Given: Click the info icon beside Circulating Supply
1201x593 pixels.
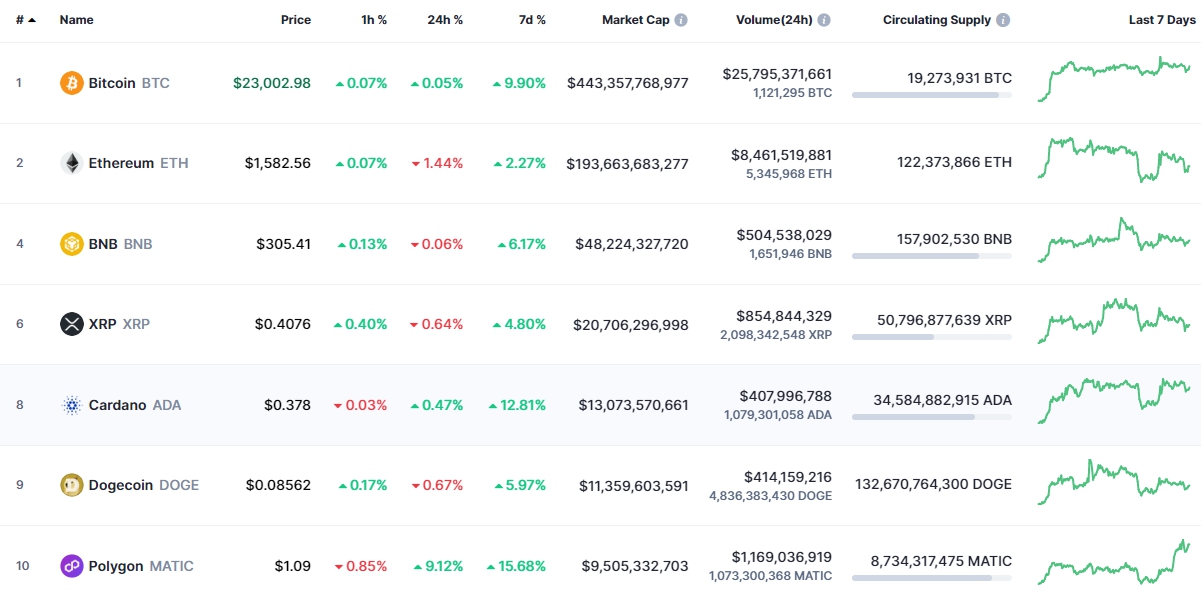Looking at the screenshot, I should [1003, 20].
